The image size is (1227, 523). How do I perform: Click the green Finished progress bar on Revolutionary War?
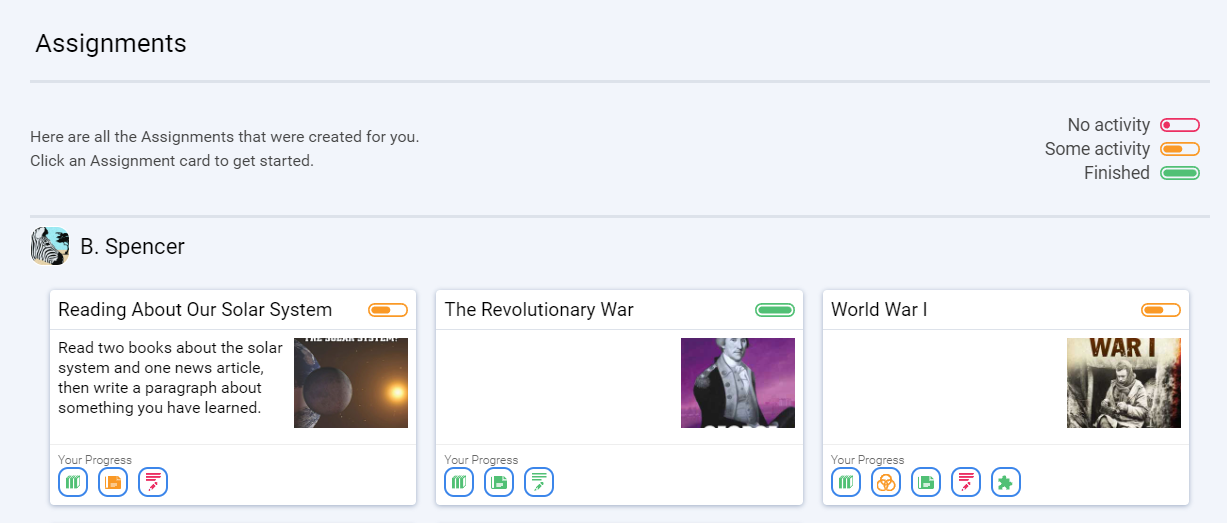(x=775, y=310)
